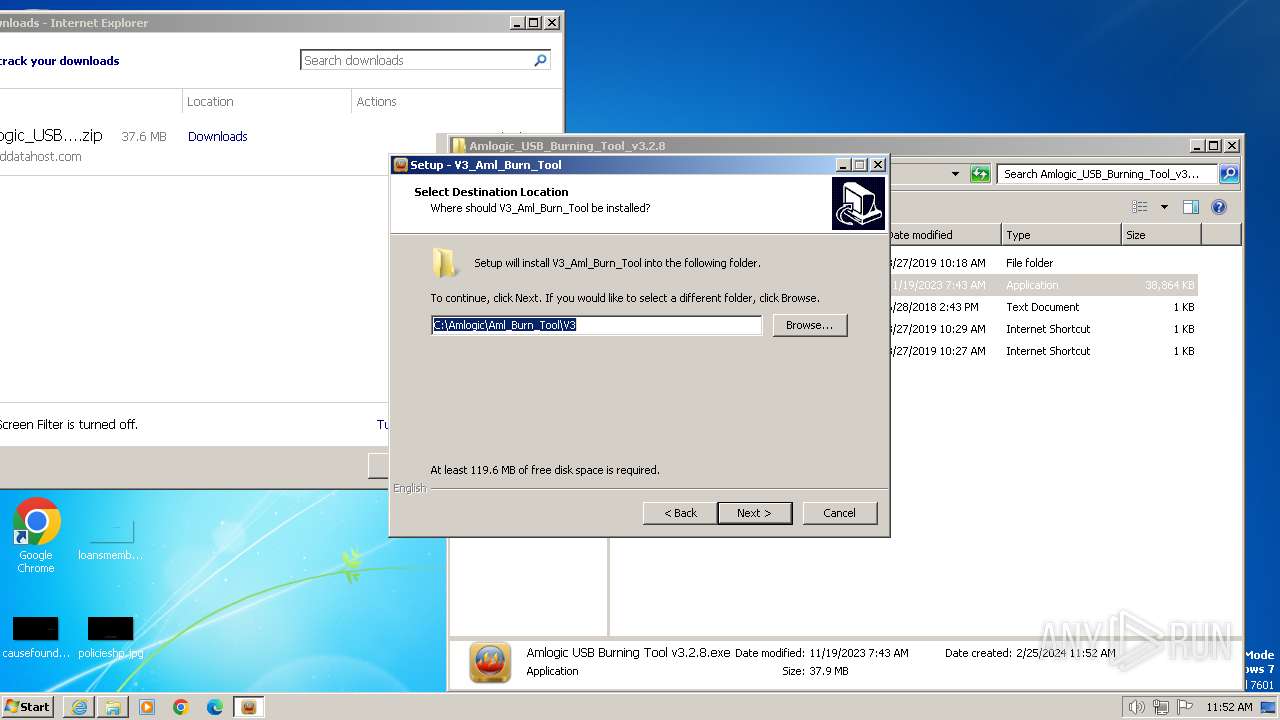Viewport: 1280px width, 720px height.
Task: Change the view with the views icon
Action: [1139, 207]
